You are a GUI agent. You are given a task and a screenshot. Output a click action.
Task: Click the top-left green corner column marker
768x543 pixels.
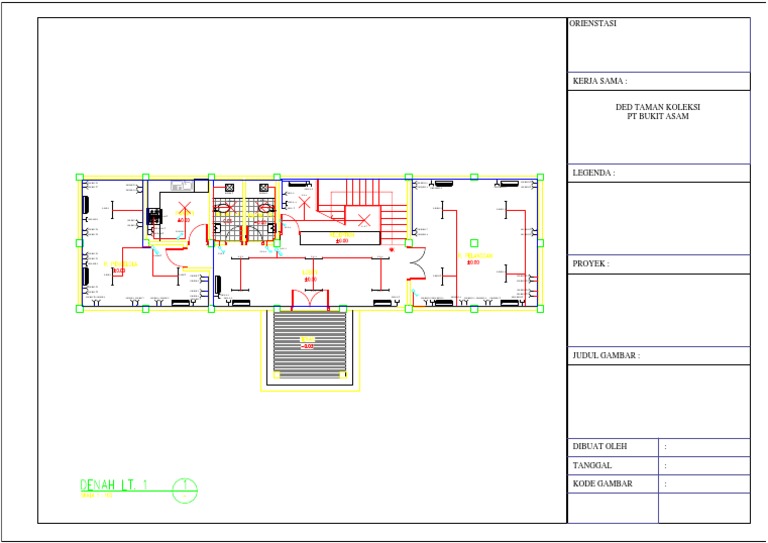click(x=80, y=177)
